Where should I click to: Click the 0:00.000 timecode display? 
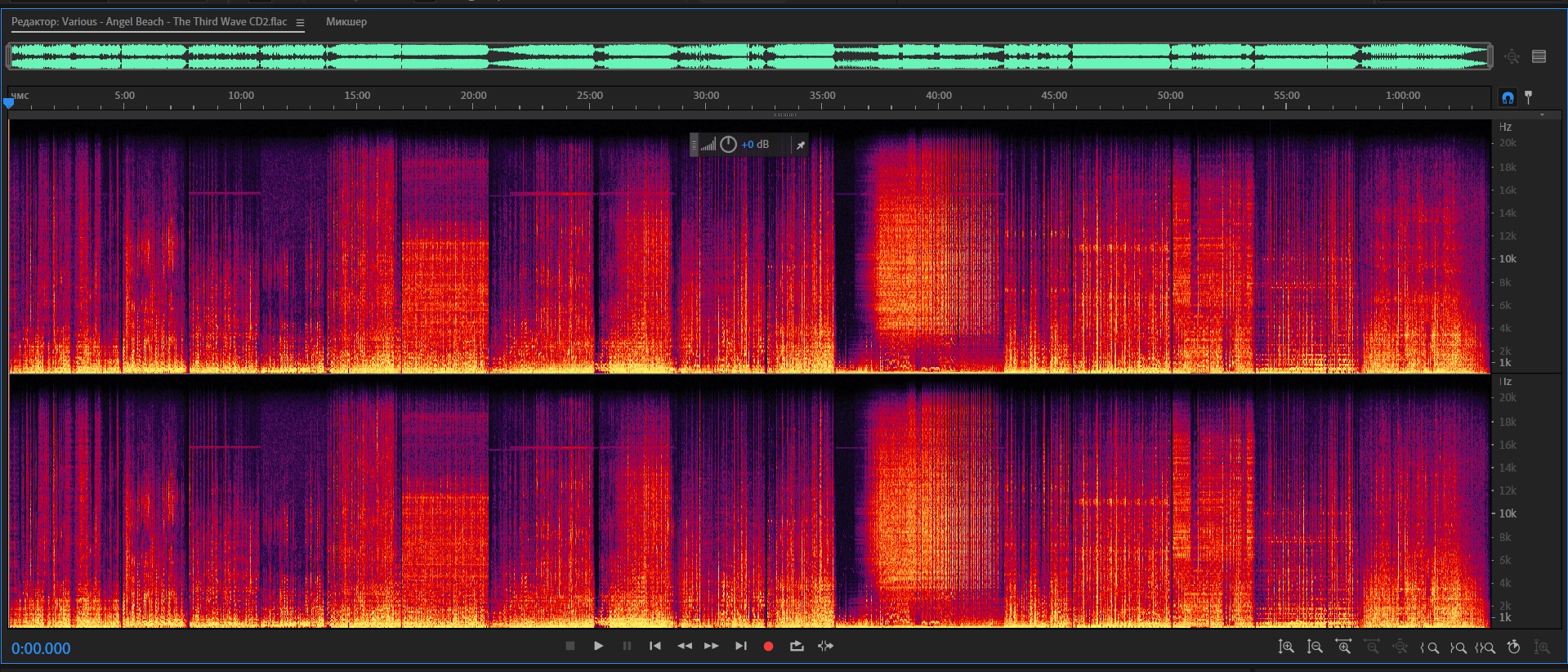click(41, 648)
